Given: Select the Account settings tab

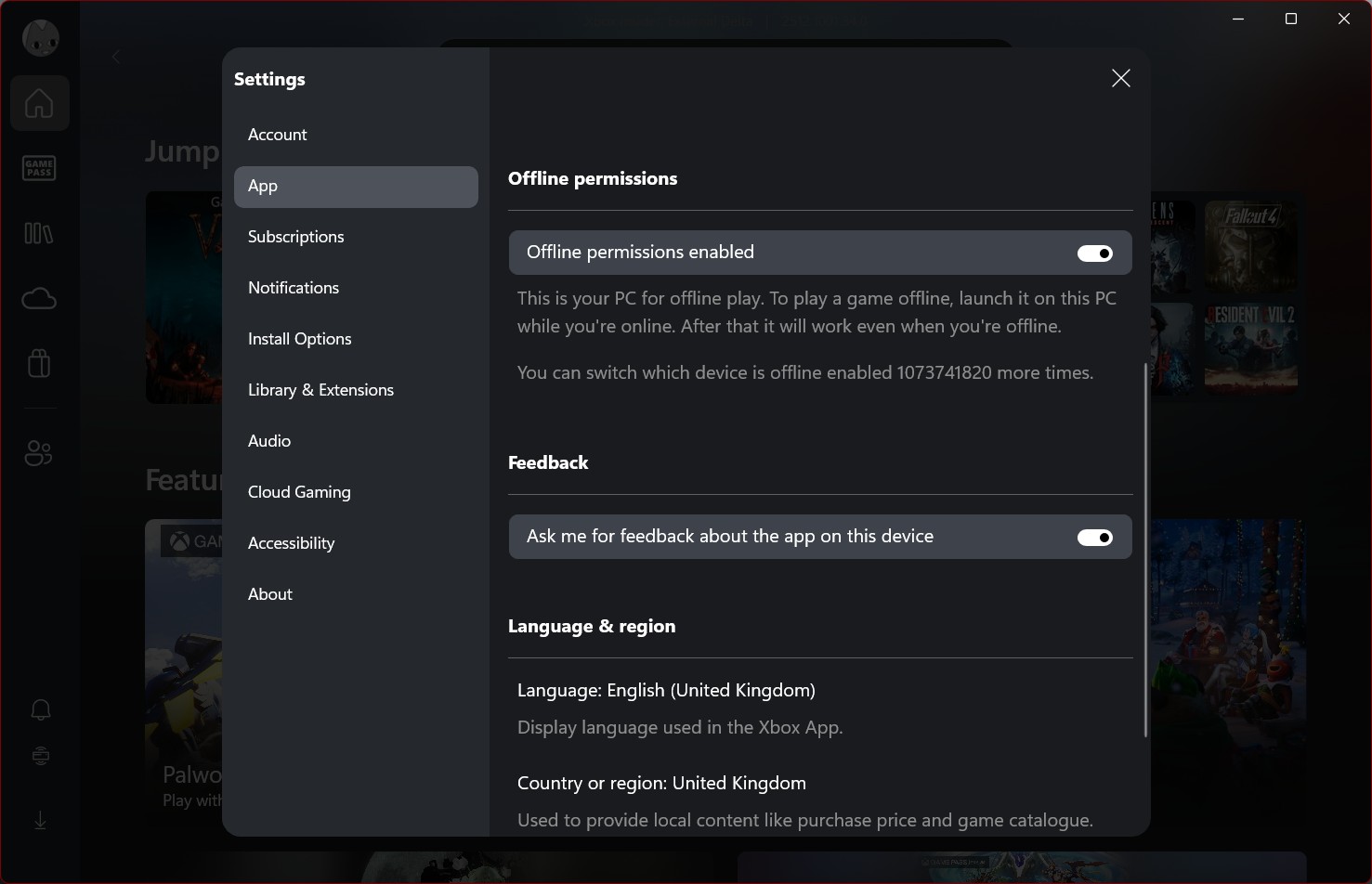Looking at the screenshot, I should 277,135.
